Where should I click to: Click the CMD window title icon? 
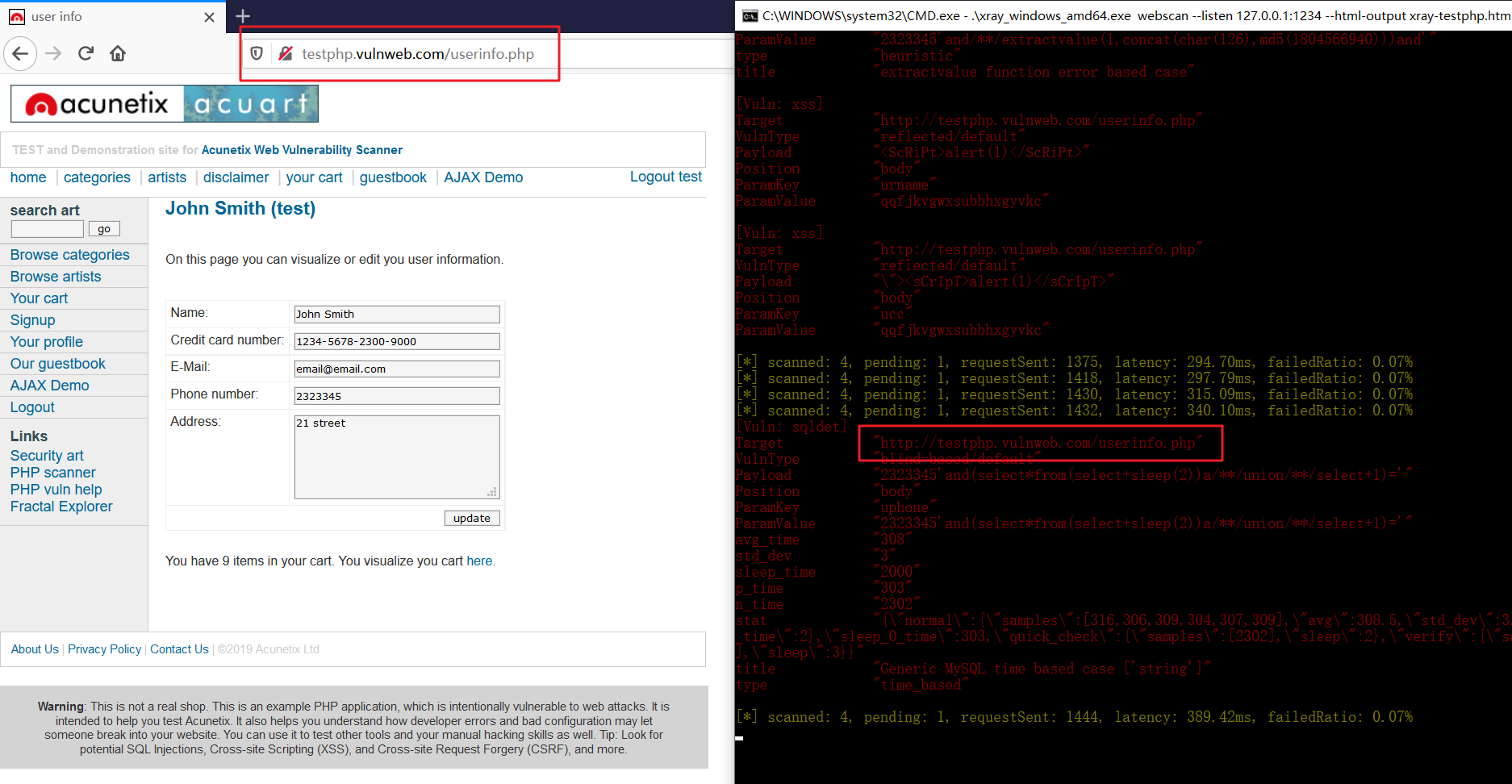[750, 16]
